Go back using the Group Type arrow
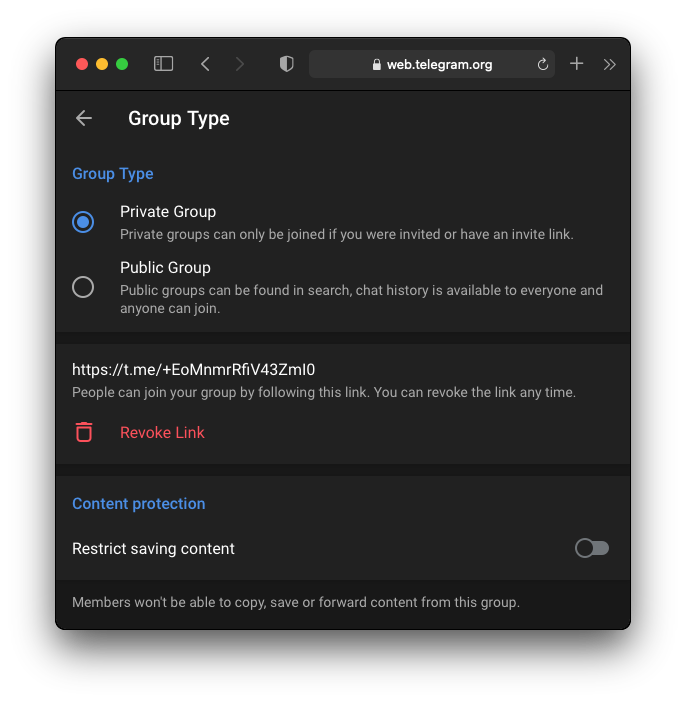The height and width of the screenshot is (703, 686). click(x=84, y=118)
